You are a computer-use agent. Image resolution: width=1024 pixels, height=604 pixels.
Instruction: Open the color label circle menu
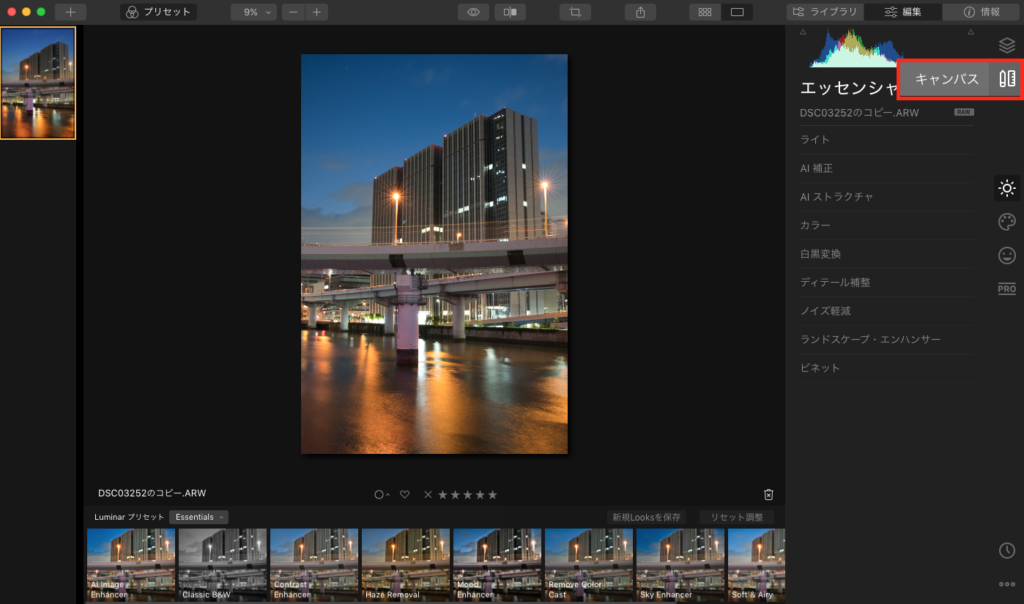coord(381,495)
